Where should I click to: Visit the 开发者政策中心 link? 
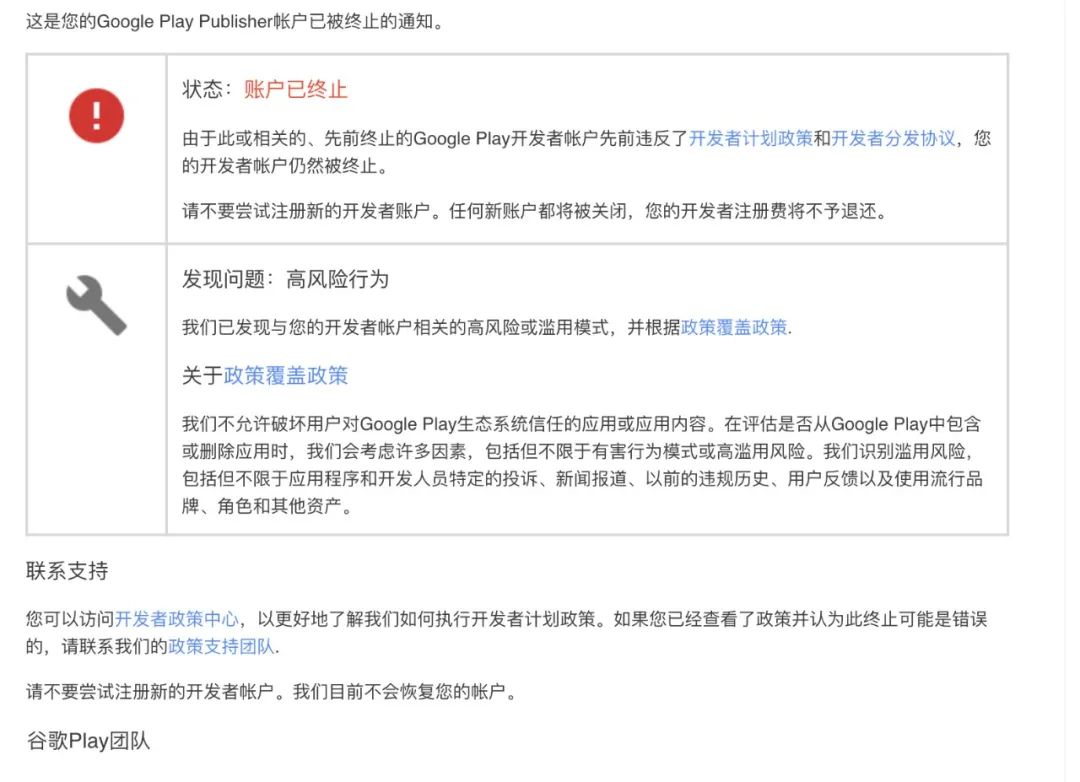click(176, 619)
